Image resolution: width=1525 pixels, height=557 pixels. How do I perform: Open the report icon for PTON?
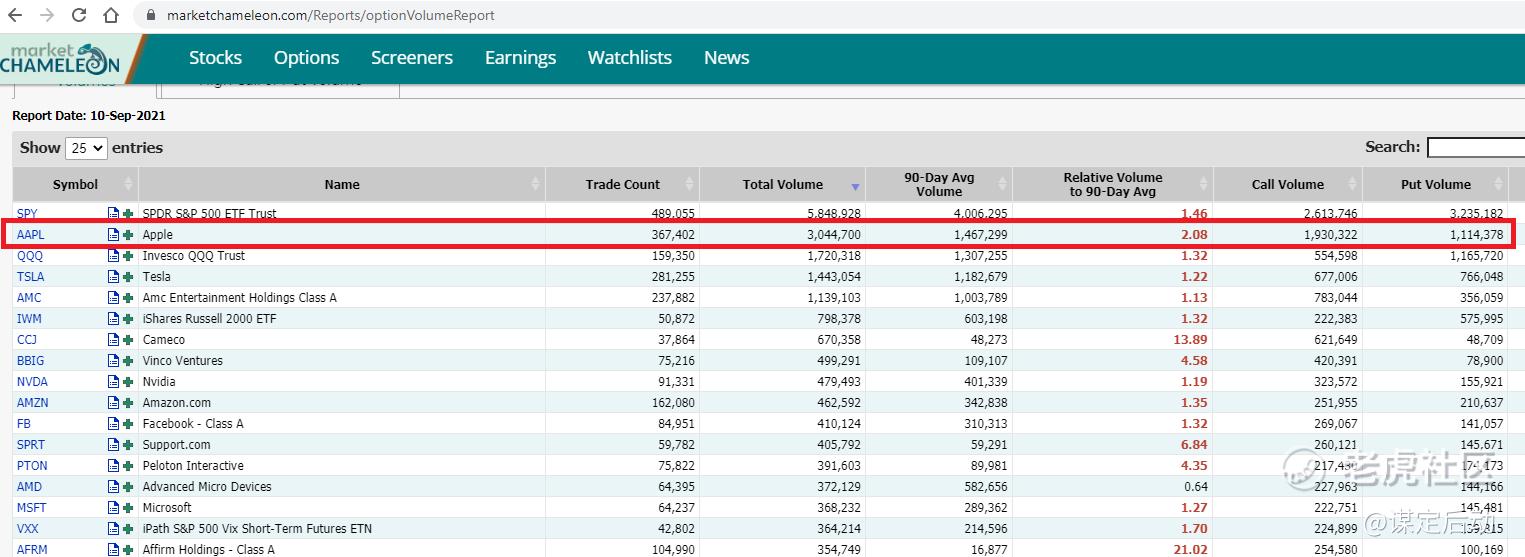coord(113,466)
